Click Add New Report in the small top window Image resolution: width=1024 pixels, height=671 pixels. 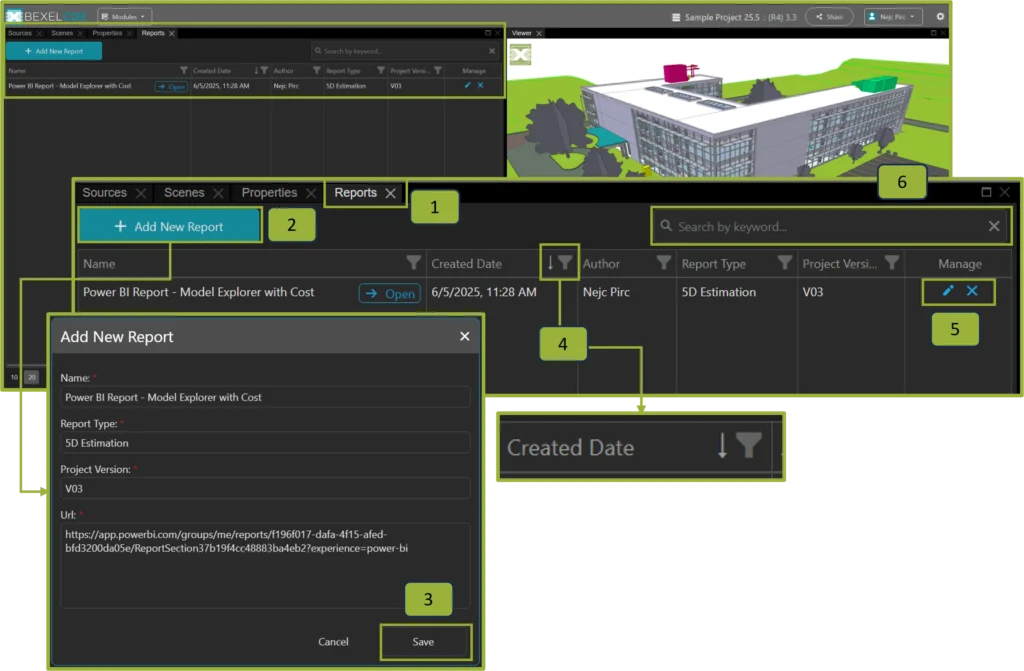click(54, 51)
